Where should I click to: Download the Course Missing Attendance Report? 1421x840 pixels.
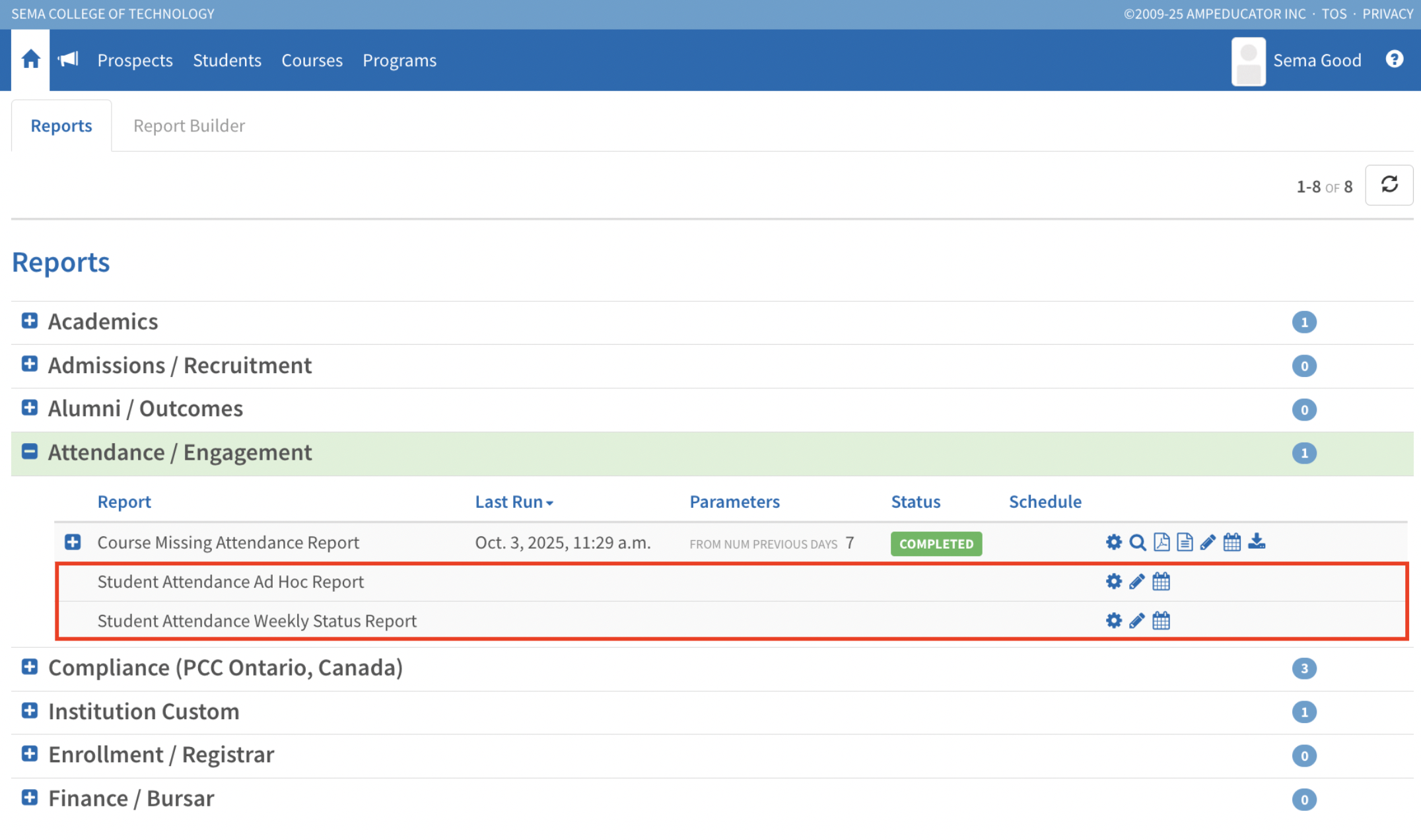pyautogui.click(x=1257, y=542)
